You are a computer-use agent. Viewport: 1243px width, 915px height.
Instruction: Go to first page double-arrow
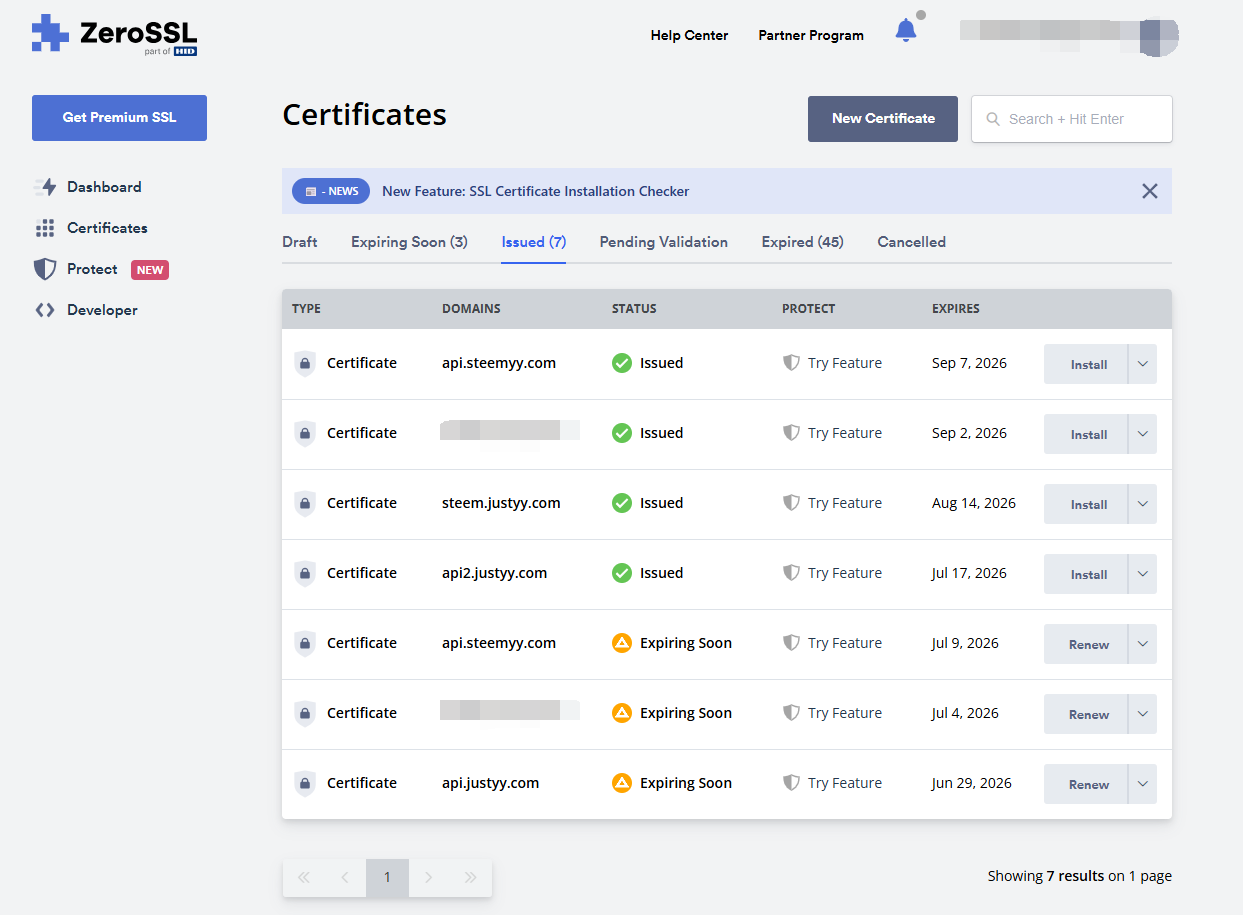pyautogui.click(x=304, y=878)
